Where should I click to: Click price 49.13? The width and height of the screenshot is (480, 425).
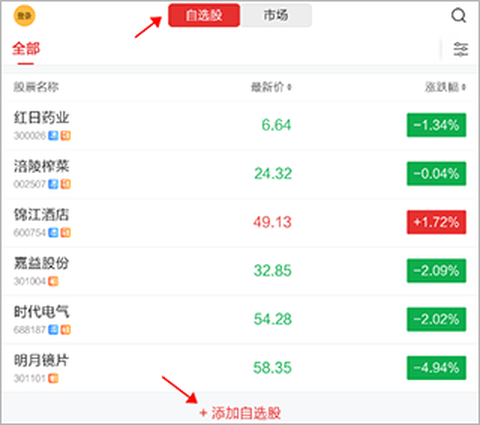coord(272,222)
